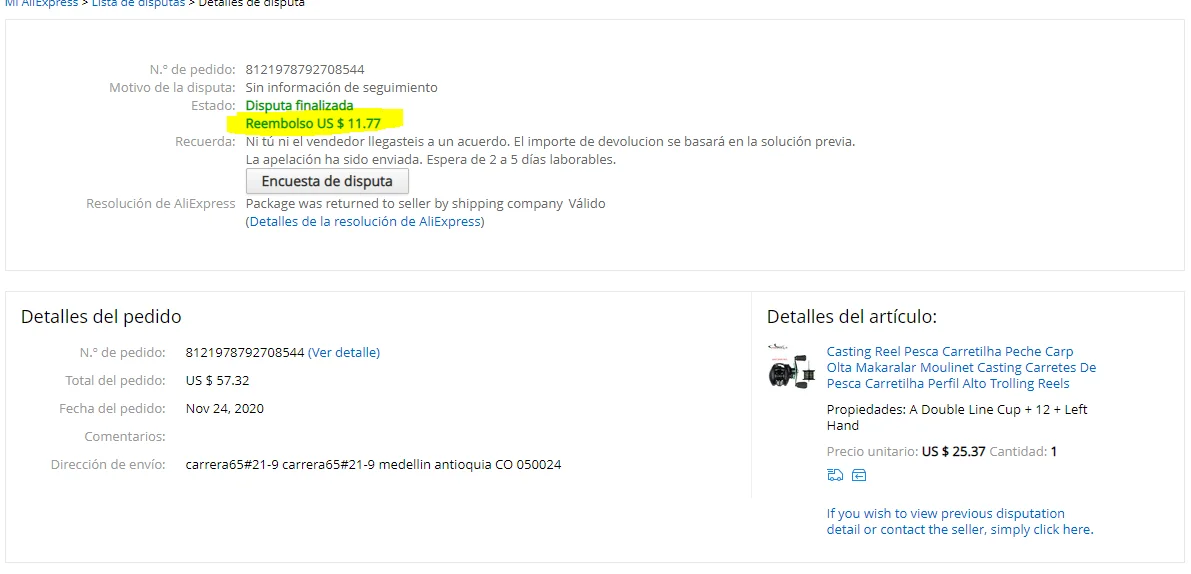The height and width of the screenshot is (574, 1191).
Task: Click the shipping address carrera65#21-9 medellin text
Action: click(x=373, y=465)
